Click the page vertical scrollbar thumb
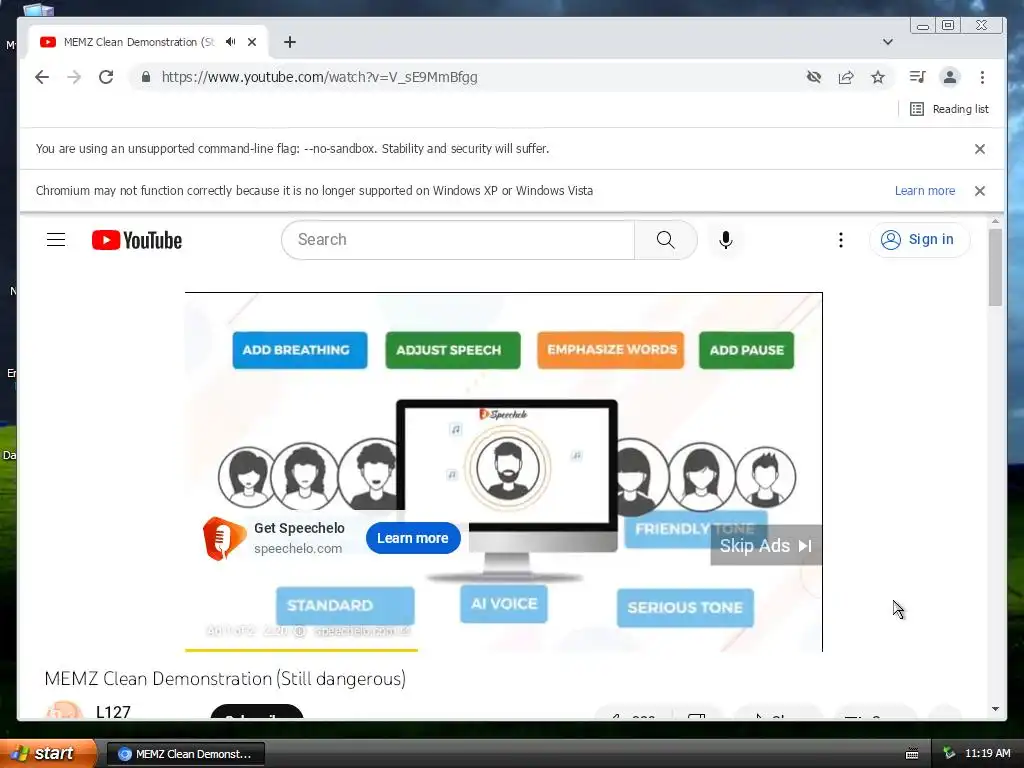The width and height of the screenshot is (1024, 768). pos(995,266)
